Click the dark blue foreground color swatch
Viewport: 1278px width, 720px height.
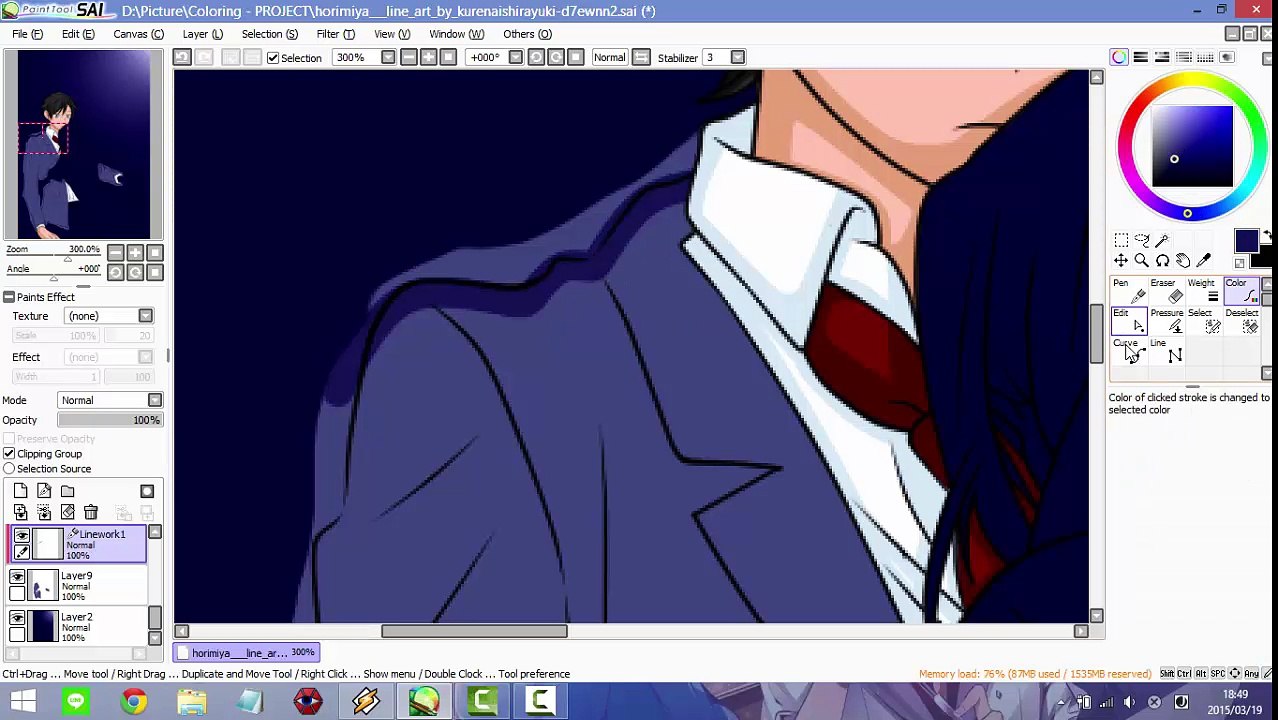coord(1245,241)
